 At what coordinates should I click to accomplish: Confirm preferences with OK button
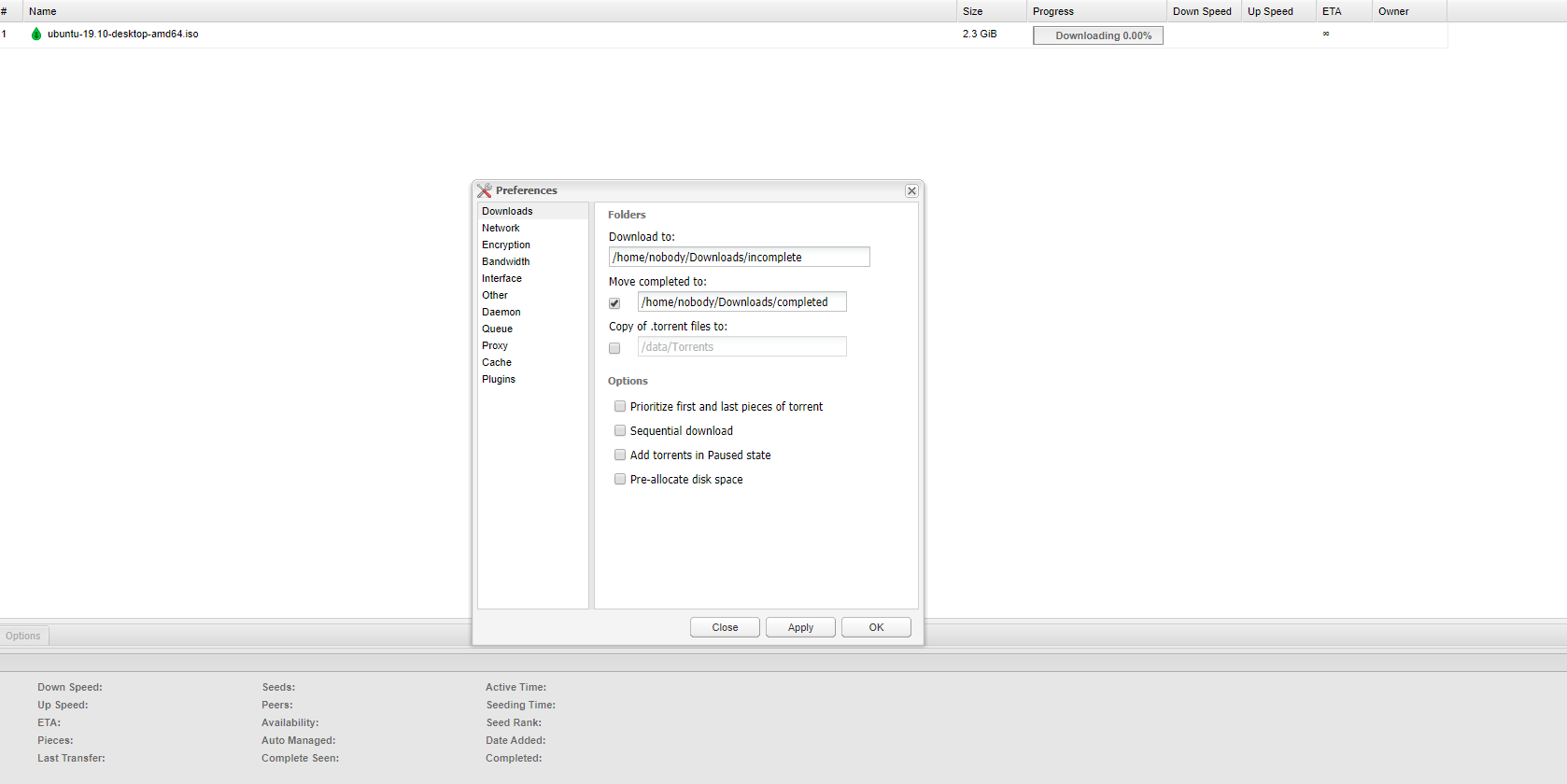pos(876,627)
